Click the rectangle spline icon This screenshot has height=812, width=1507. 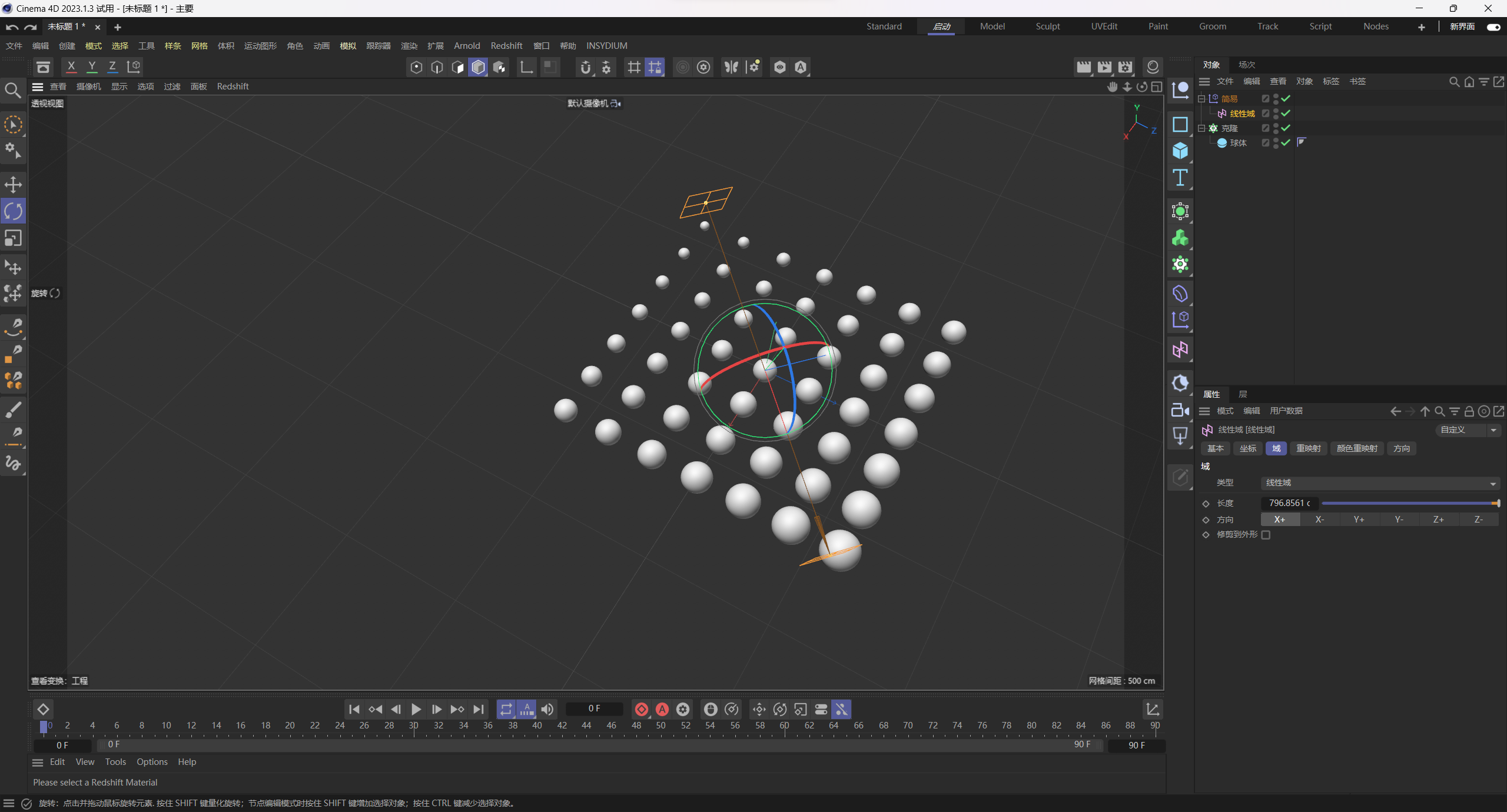point(1180,125)
